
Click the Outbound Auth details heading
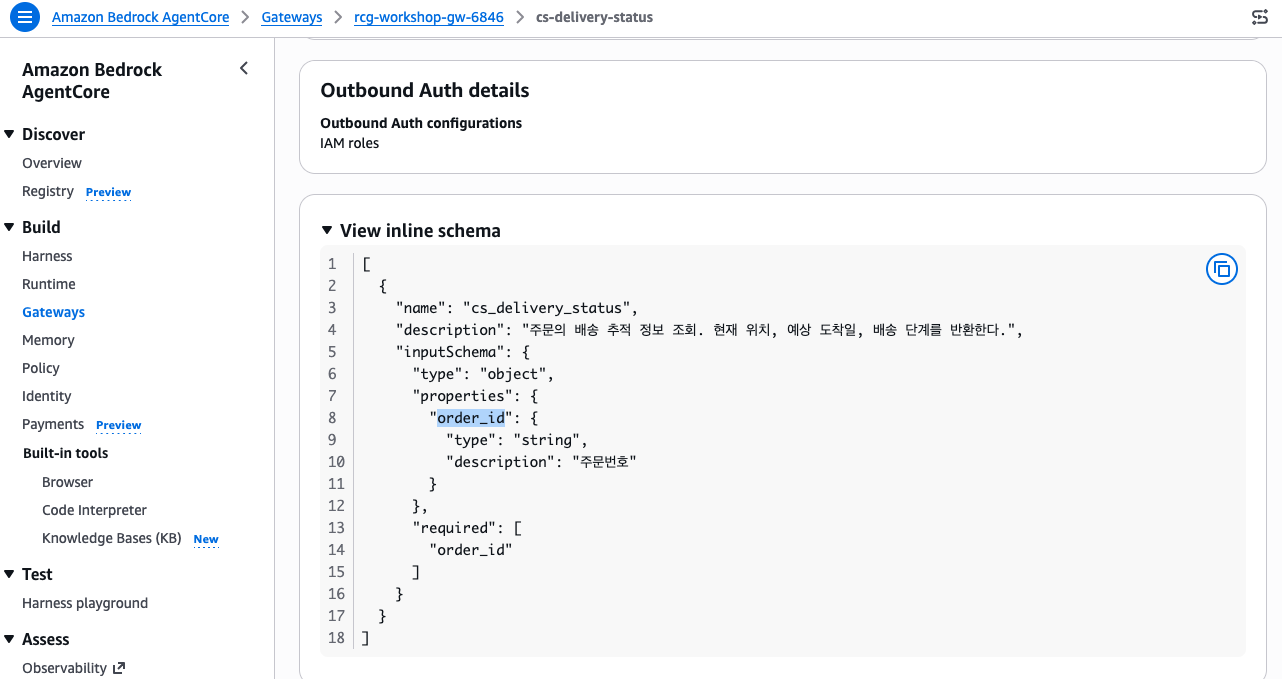[425, 90]
